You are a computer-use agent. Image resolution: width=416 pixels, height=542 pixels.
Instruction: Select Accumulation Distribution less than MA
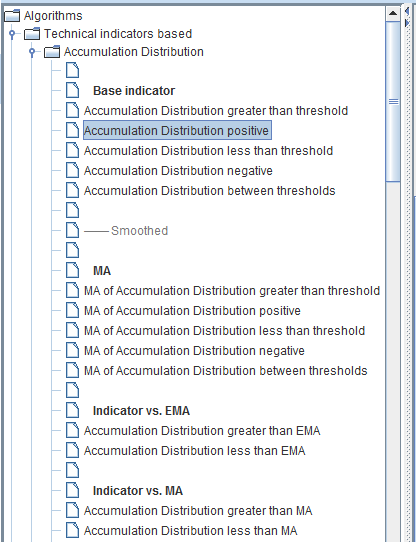tap(191, 531)
